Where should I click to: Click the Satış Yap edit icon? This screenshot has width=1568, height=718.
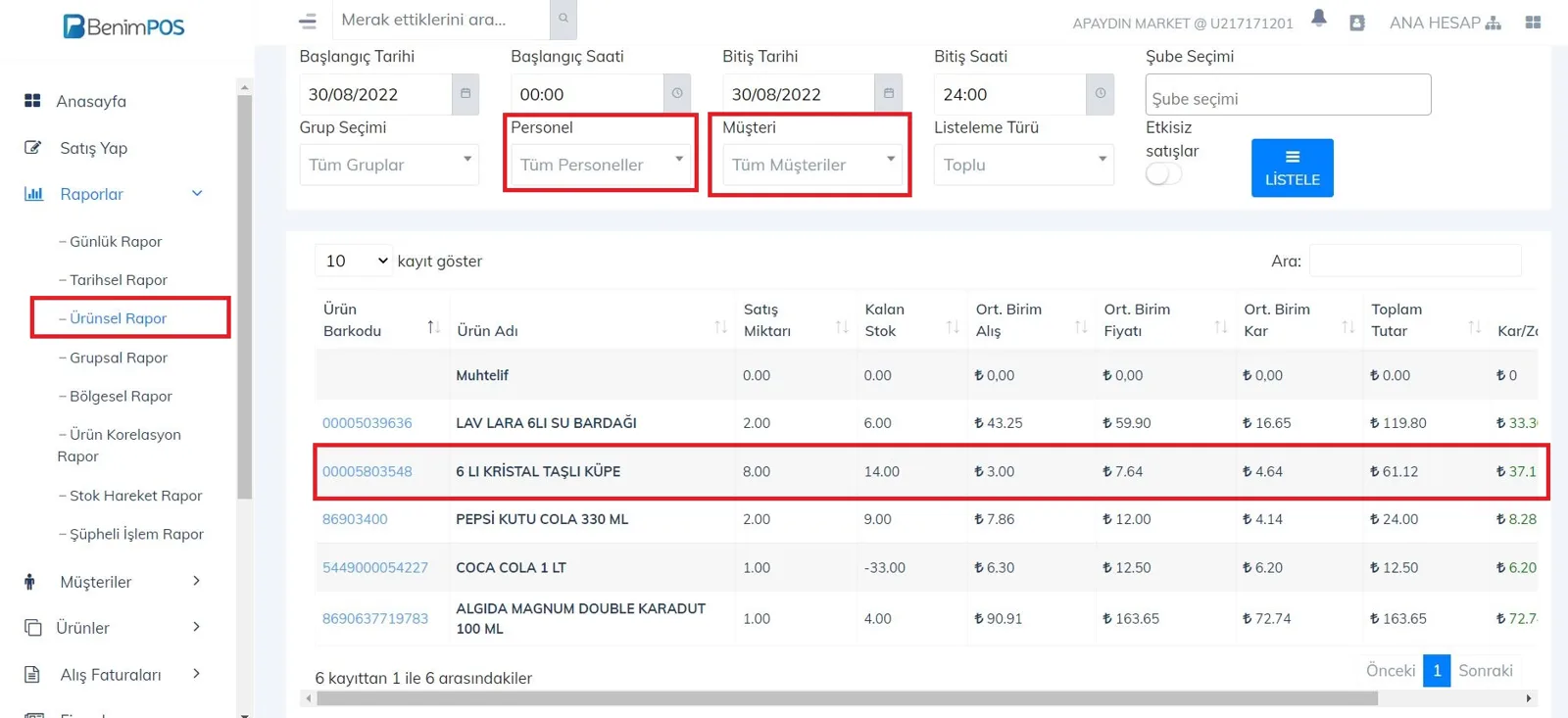pyautogui.click(x=32, y=148)
